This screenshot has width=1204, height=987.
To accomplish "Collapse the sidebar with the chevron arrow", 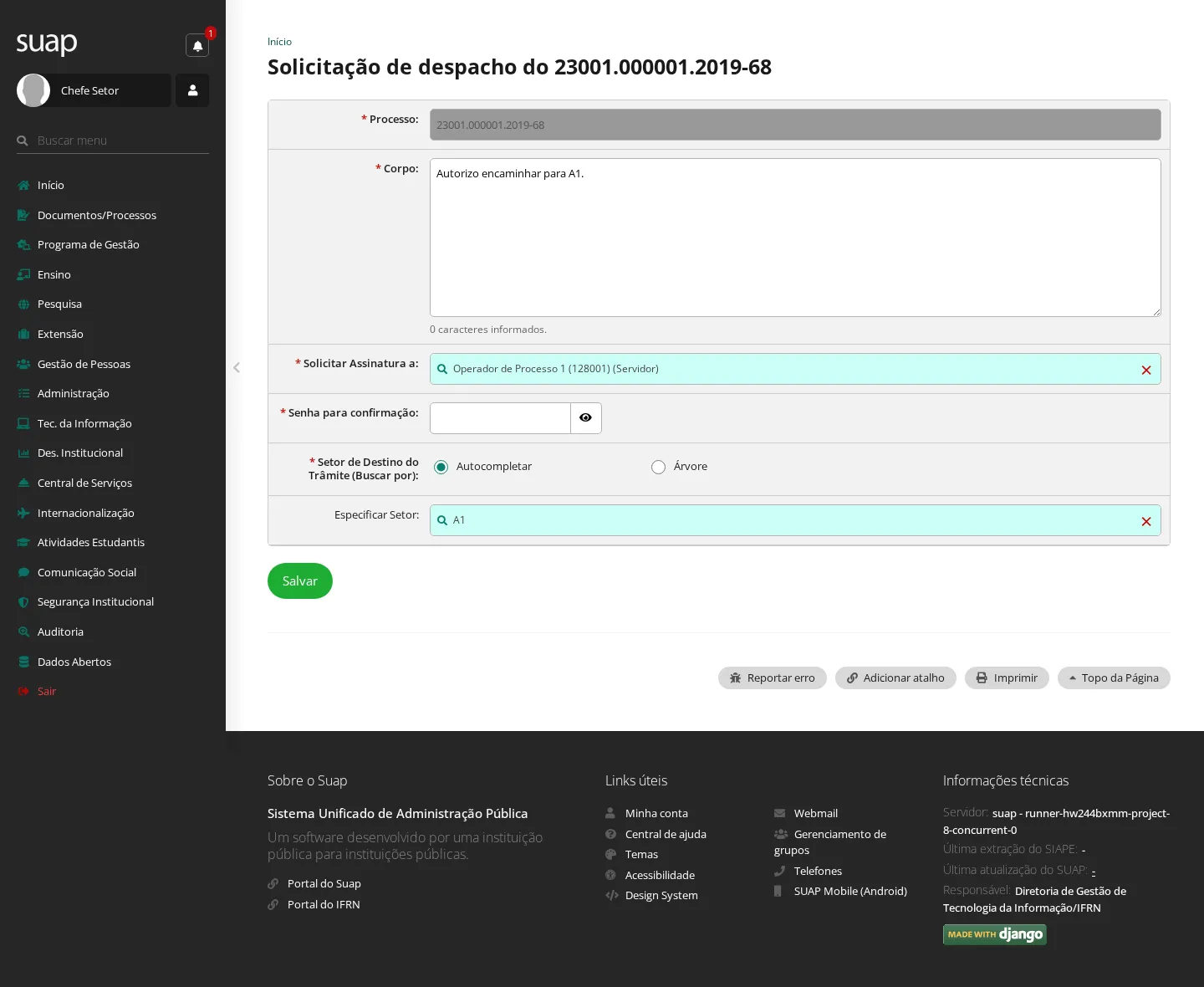I will (x=237, y=367).
